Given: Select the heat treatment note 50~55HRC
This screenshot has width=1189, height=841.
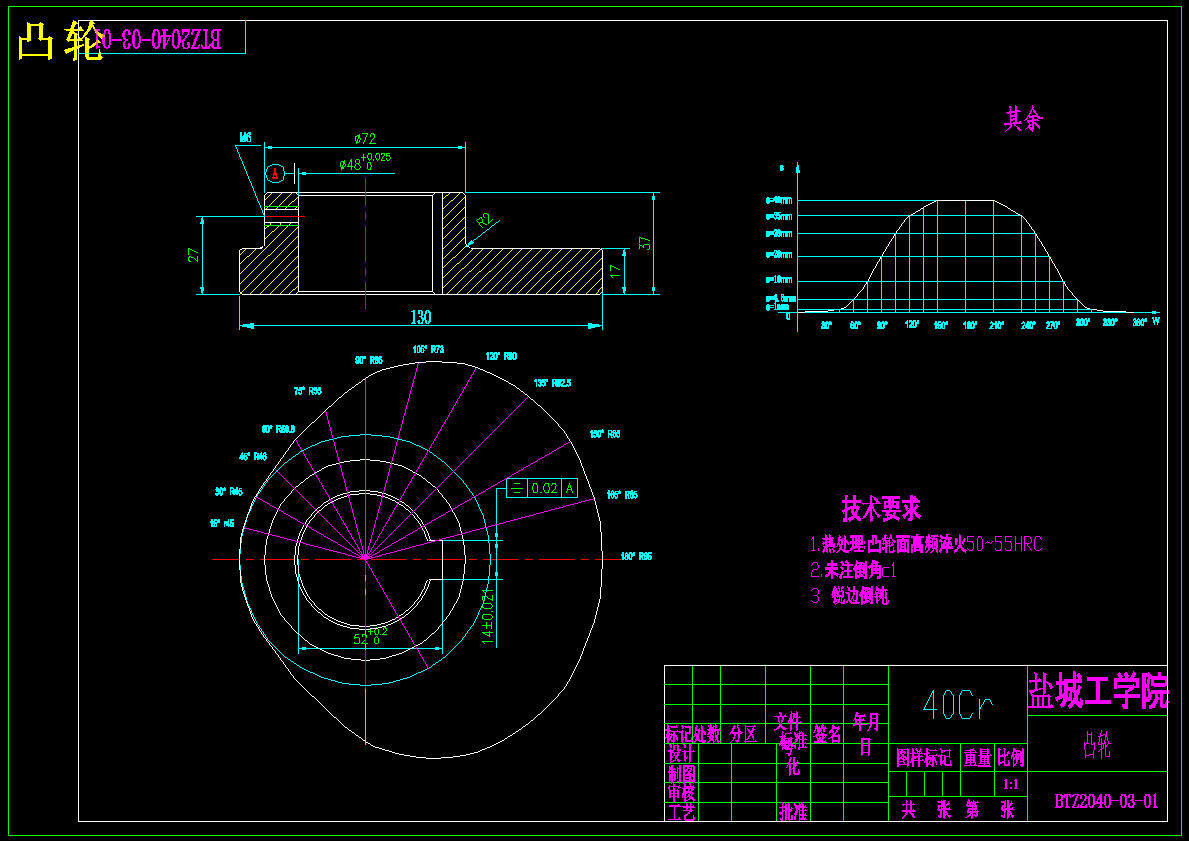Looking at the screenshot, I should pos(926,544).
